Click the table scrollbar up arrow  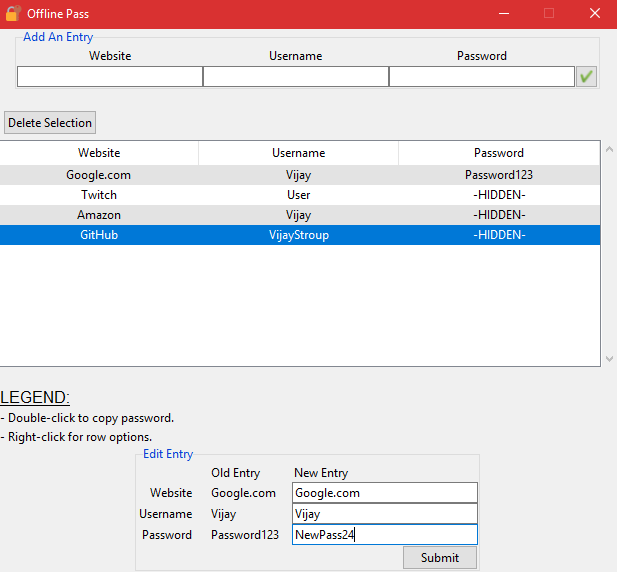click(609, 149)
